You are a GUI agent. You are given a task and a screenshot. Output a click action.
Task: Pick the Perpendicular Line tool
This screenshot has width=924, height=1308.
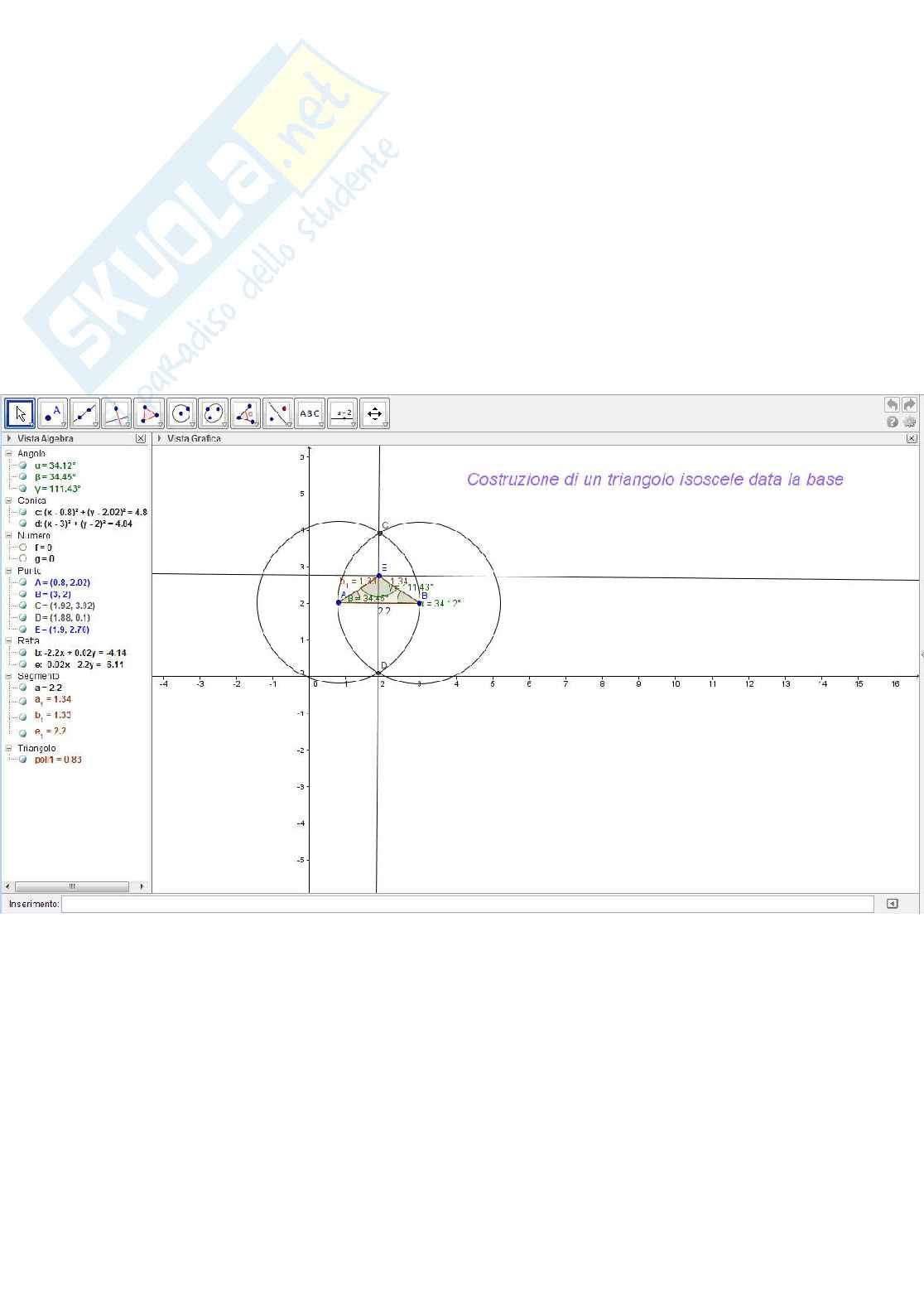coord(117,413)
